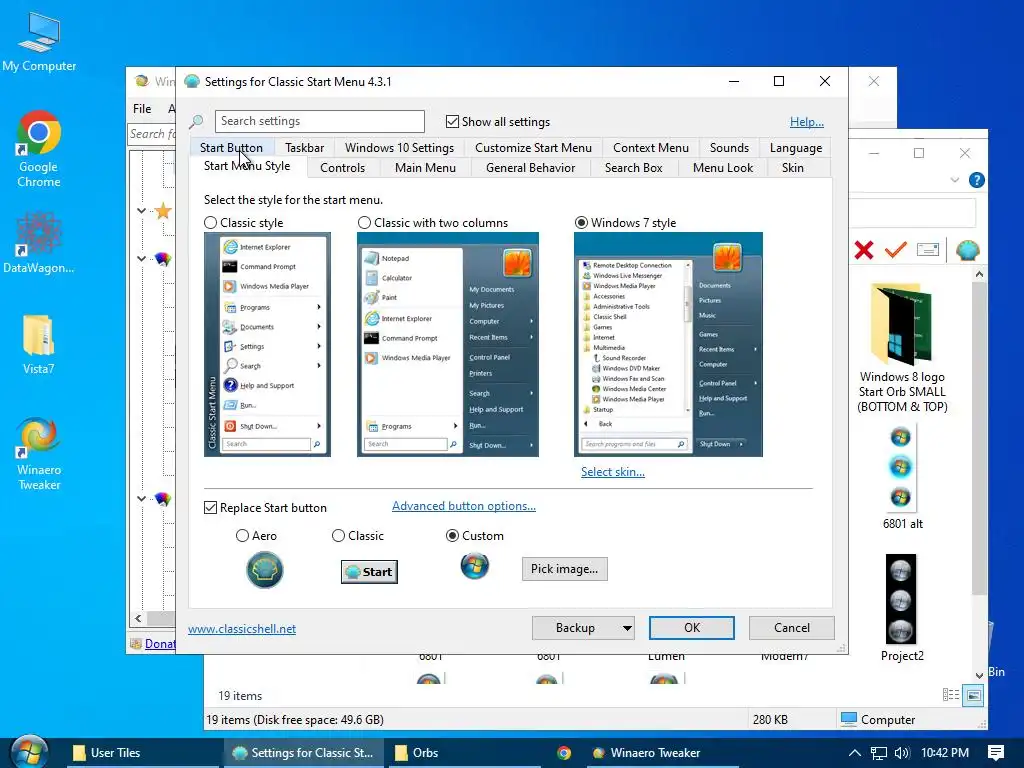Open Google Chrome desktop shortcut

[39, 149]
